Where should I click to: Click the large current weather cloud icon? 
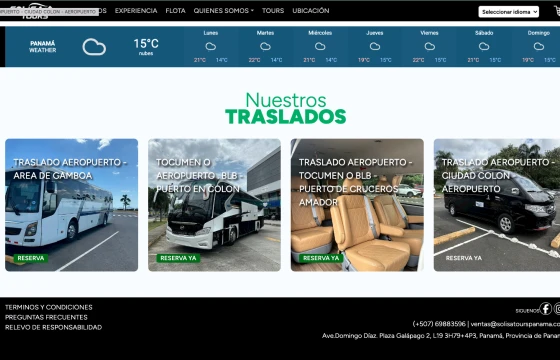tap(94, 47)
